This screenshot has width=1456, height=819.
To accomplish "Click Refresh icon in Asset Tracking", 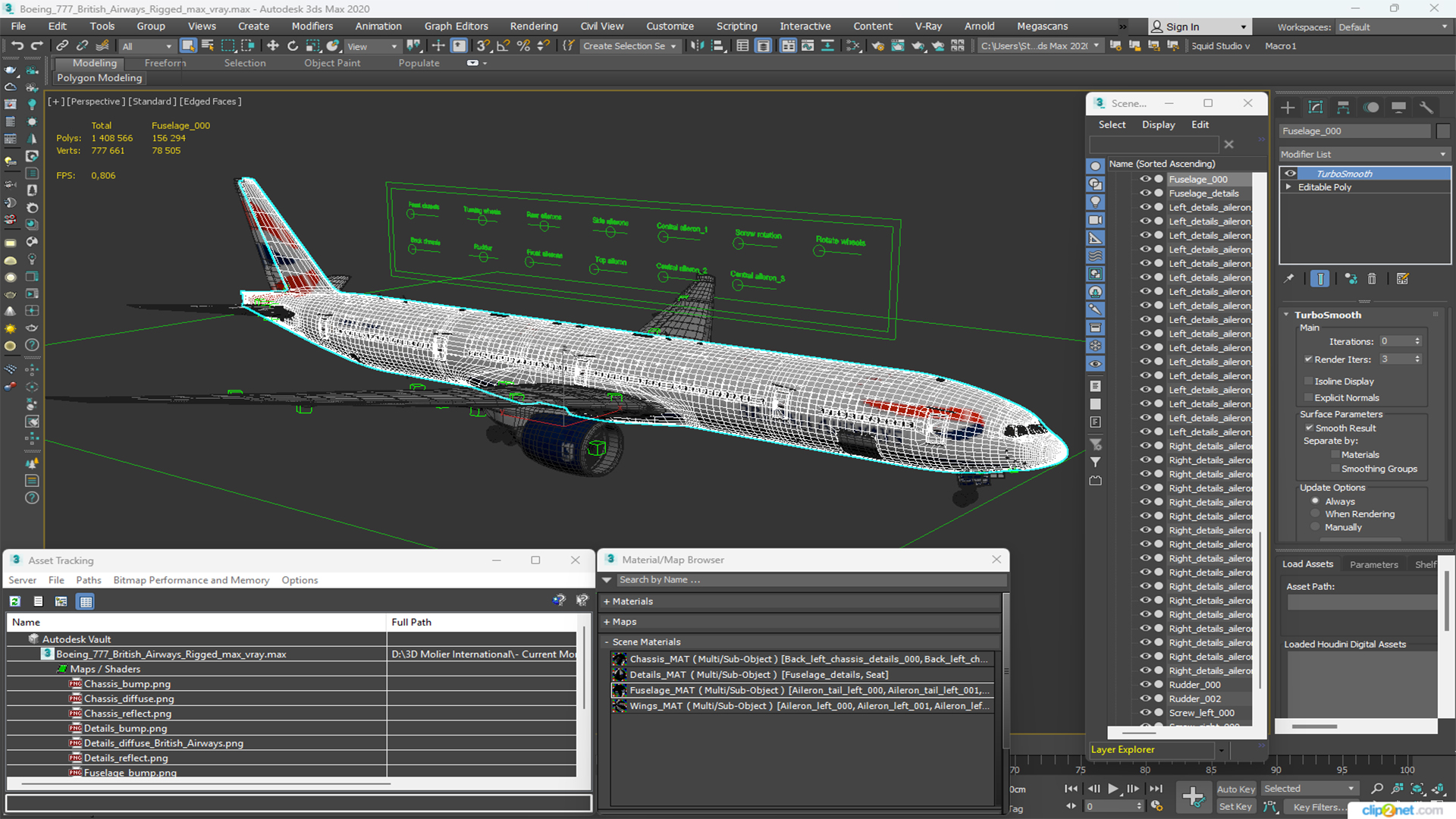I will (x=14, y=601).
